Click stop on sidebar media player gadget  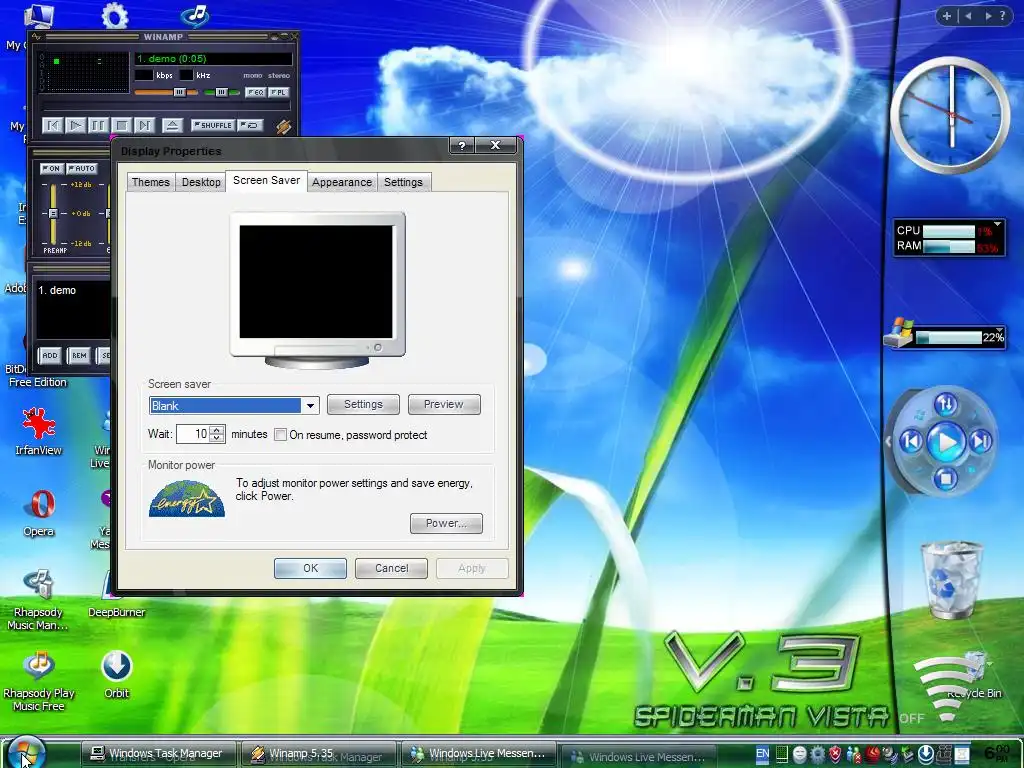point(945,479)
